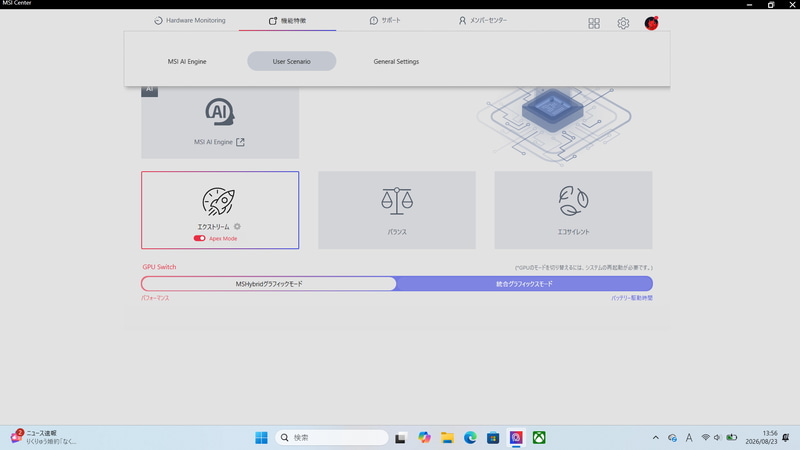Toggle the IME input mode A

point(689,438)
